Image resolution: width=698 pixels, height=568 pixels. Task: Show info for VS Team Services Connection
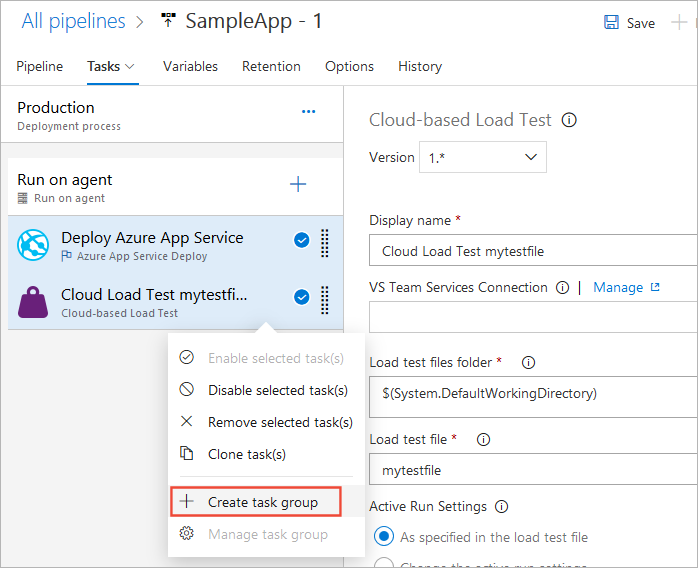pos(562,288)
